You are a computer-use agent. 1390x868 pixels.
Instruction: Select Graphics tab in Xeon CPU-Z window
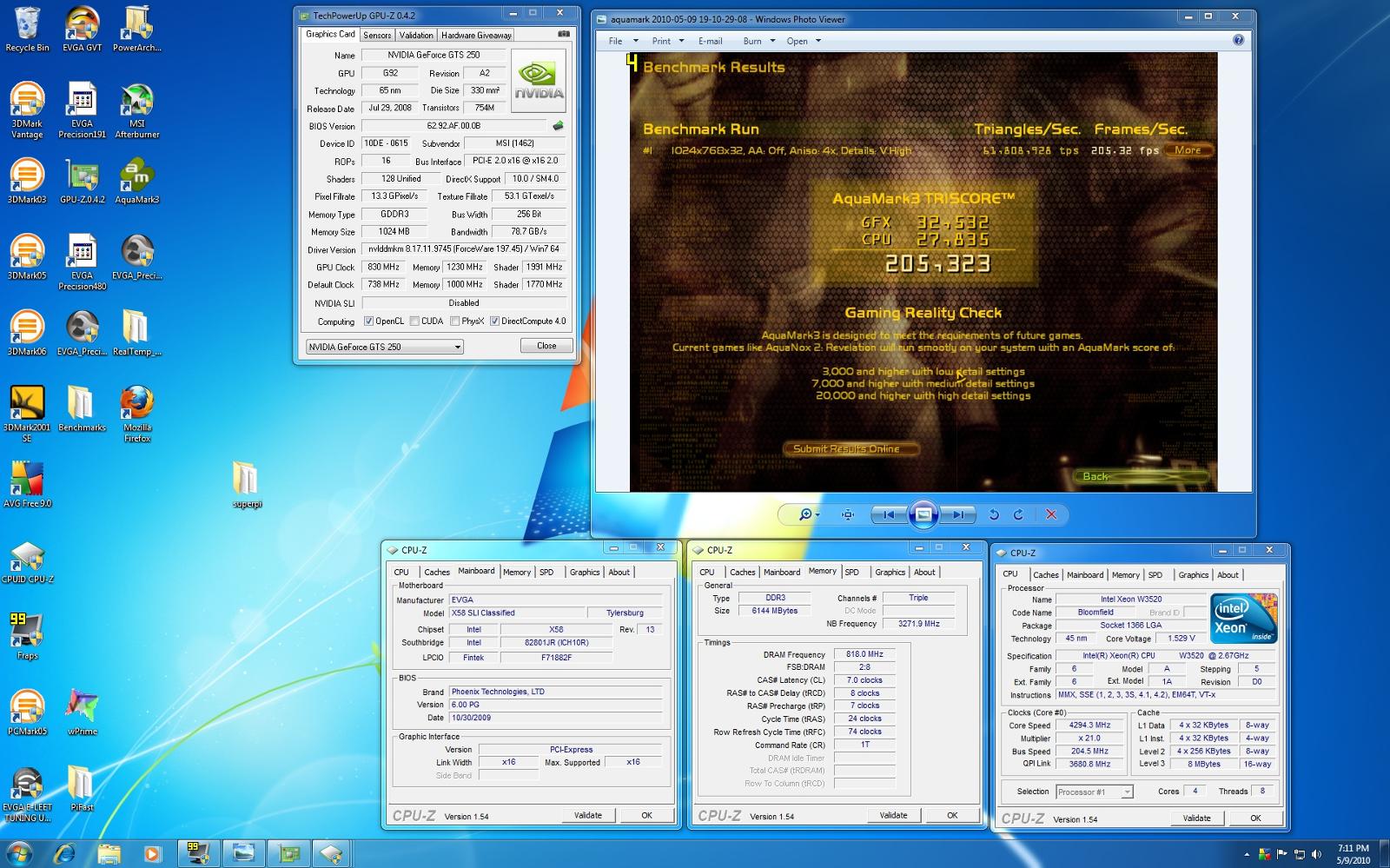tap(1193, 575)
